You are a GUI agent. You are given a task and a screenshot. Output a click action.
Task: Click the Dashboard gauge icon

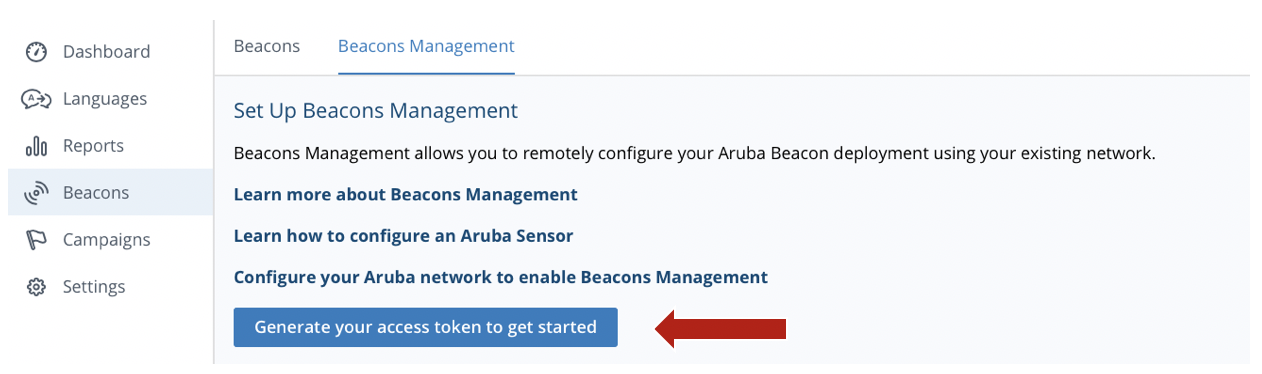pos(36,52)
